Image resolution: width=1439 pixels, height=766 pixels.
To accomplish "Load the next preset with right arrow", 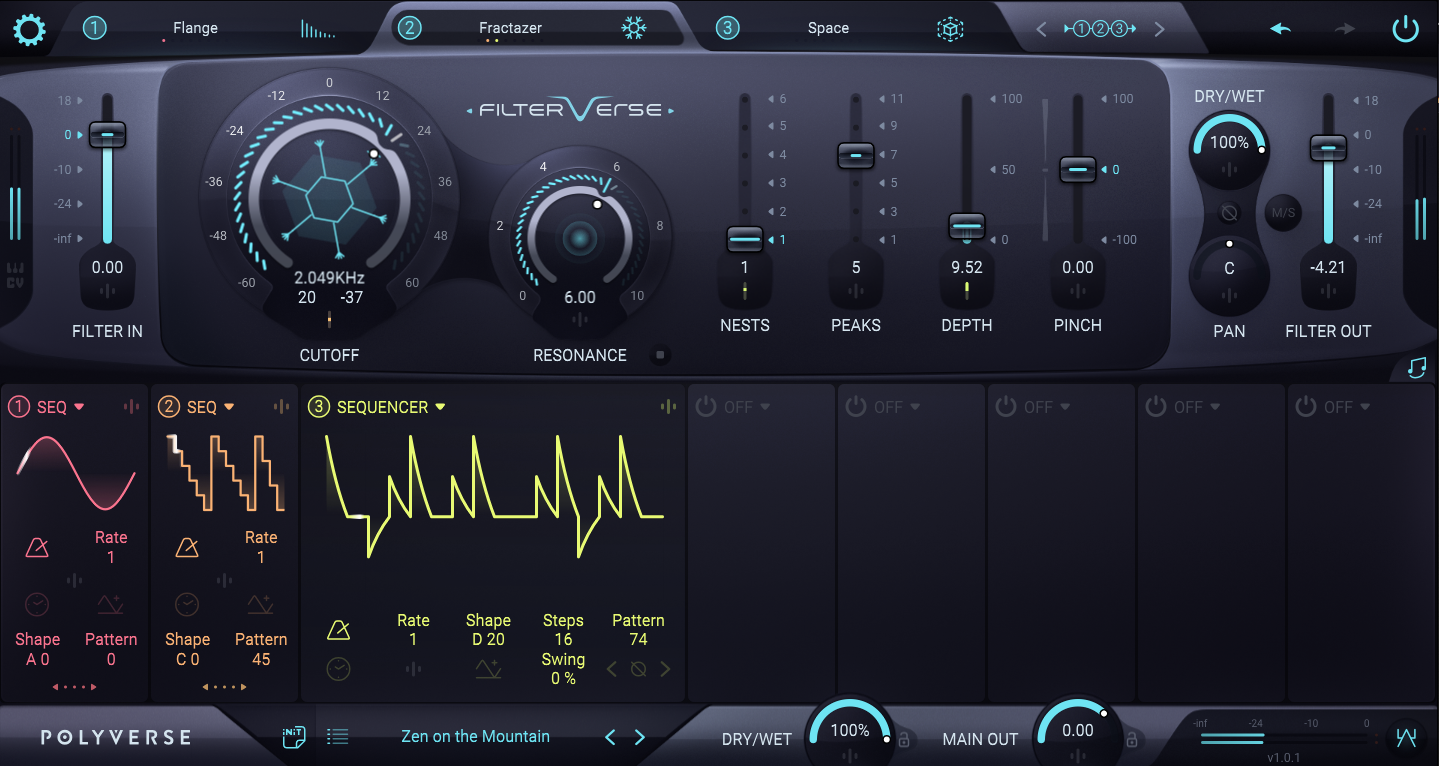I will (x=640, y=737).
